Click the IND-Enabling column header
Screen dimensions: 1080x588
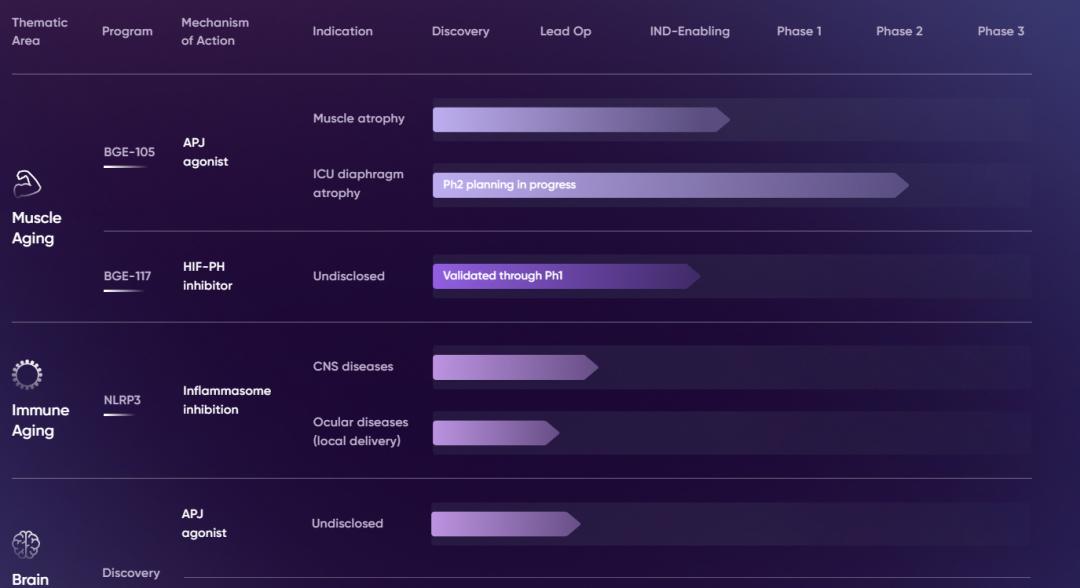[689, 31]
